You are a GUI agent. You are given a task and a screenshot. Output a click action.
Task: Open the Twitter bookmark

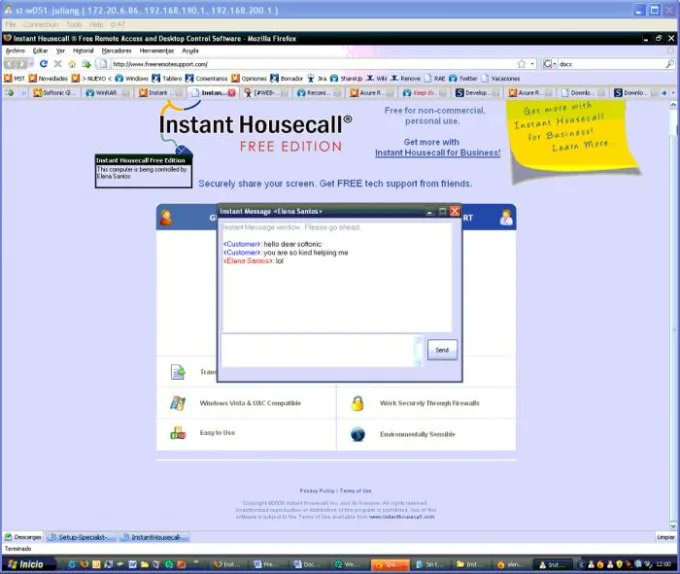463,78
